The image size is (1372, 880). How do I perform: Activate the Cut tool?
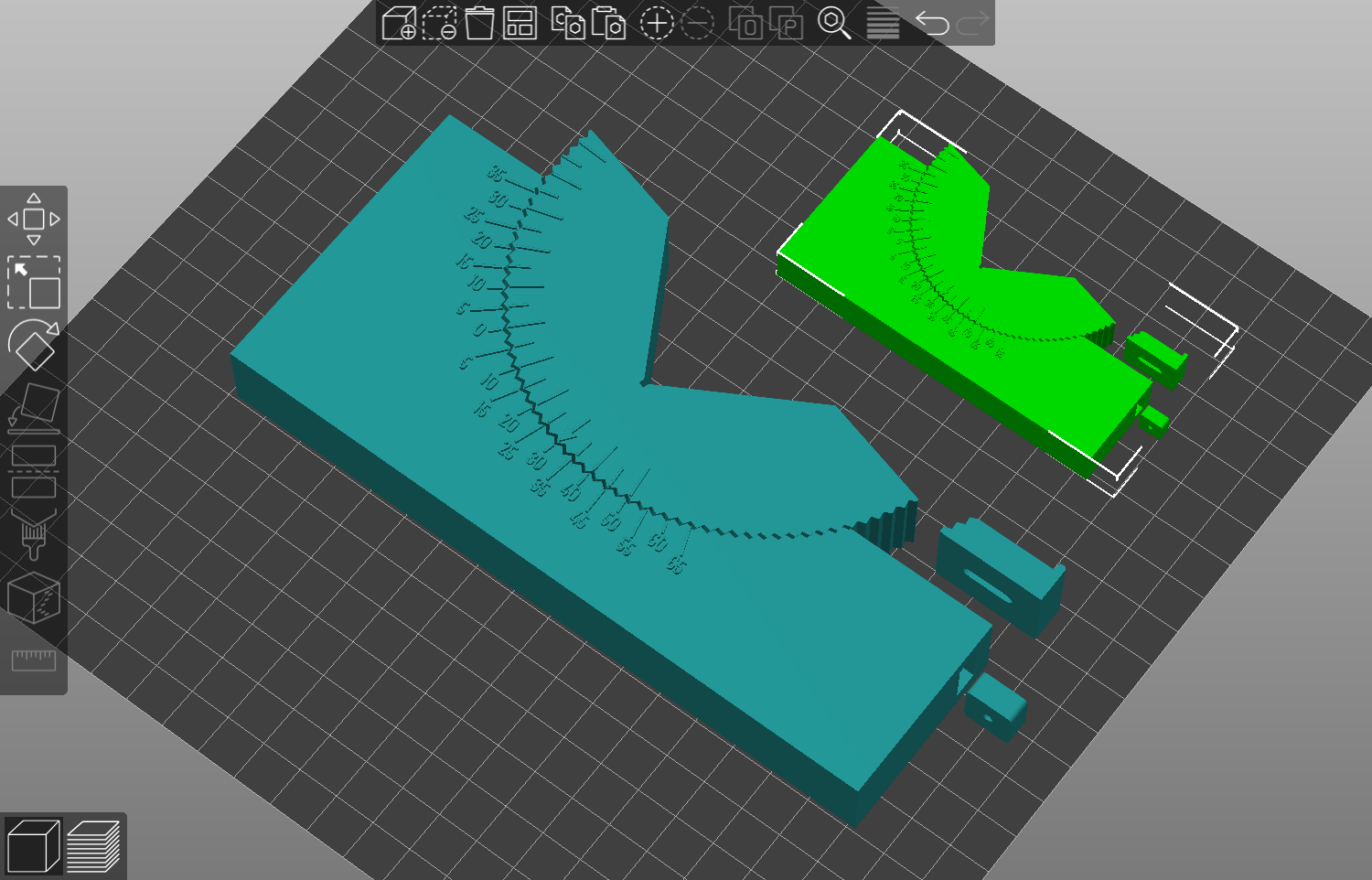34,470
